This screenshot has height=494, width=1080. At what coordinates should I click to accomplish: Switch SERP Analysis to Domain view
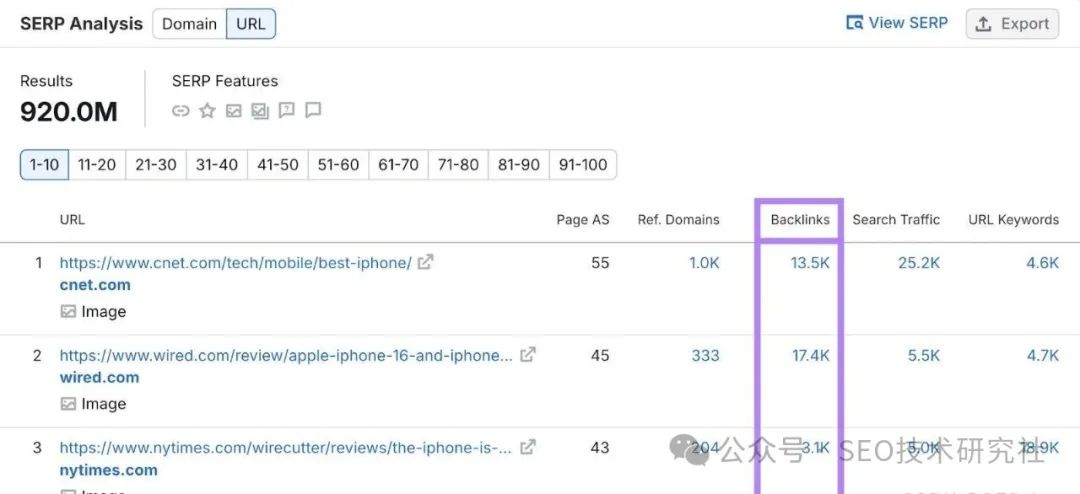click(x=190, y=24)
